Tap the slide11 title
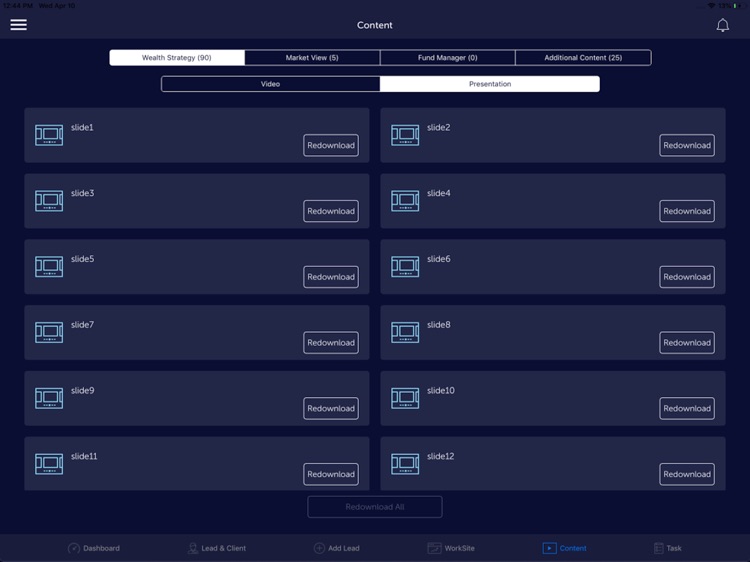The image size is (750, 562). pyautogui.click(x=84, y=456)
